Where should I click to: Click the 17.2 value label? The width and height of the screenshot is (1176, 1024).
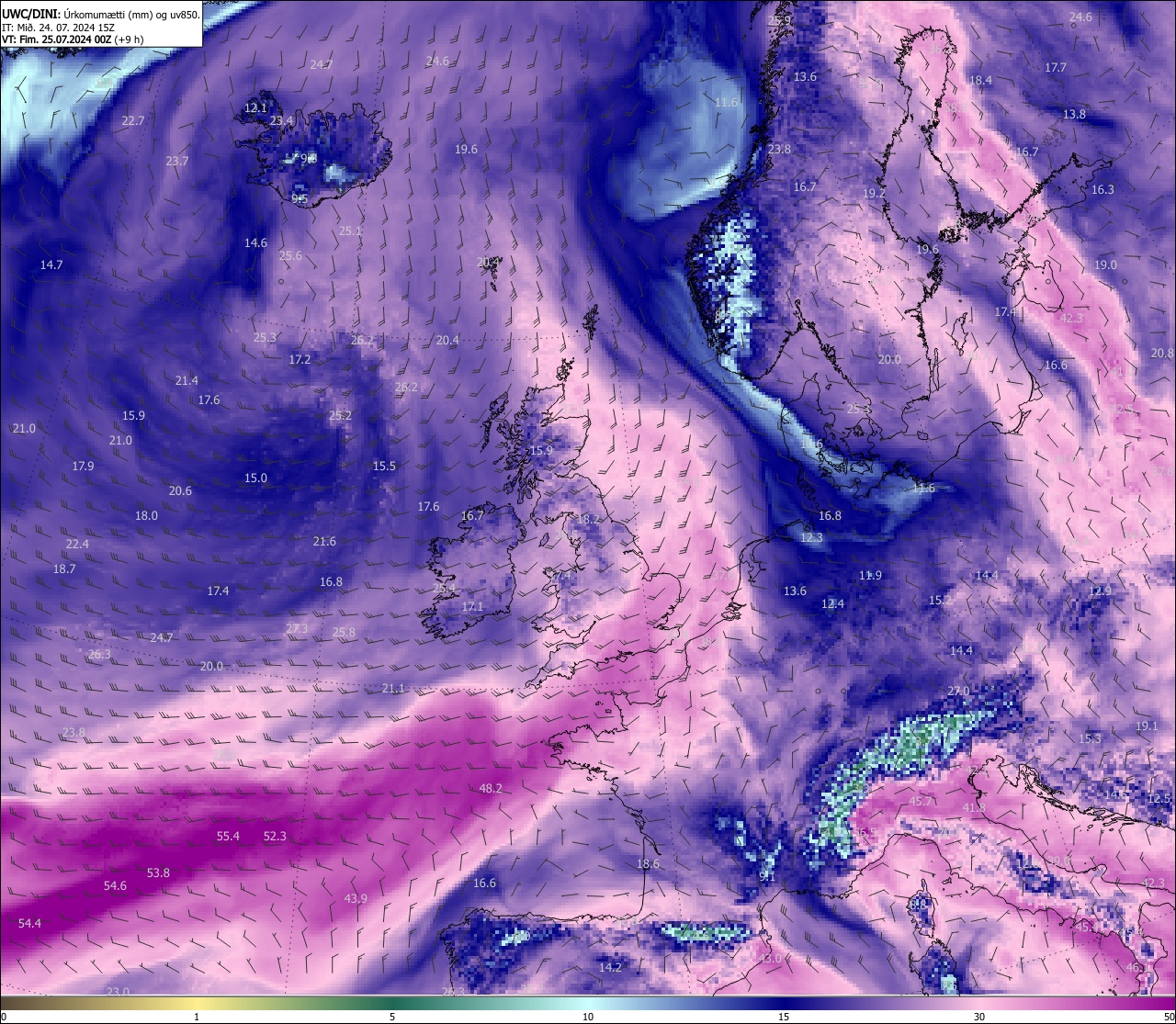tap(300, 359)
